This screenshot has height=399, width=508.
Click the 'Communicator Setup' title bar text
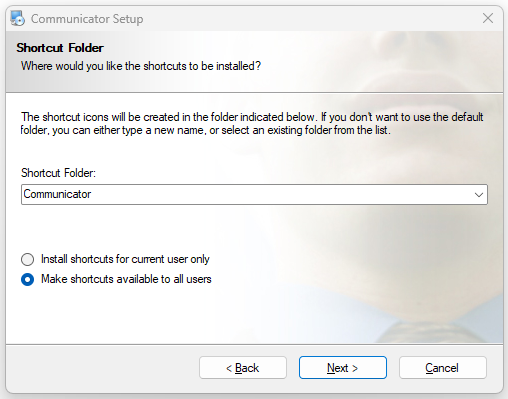point(87,19)
